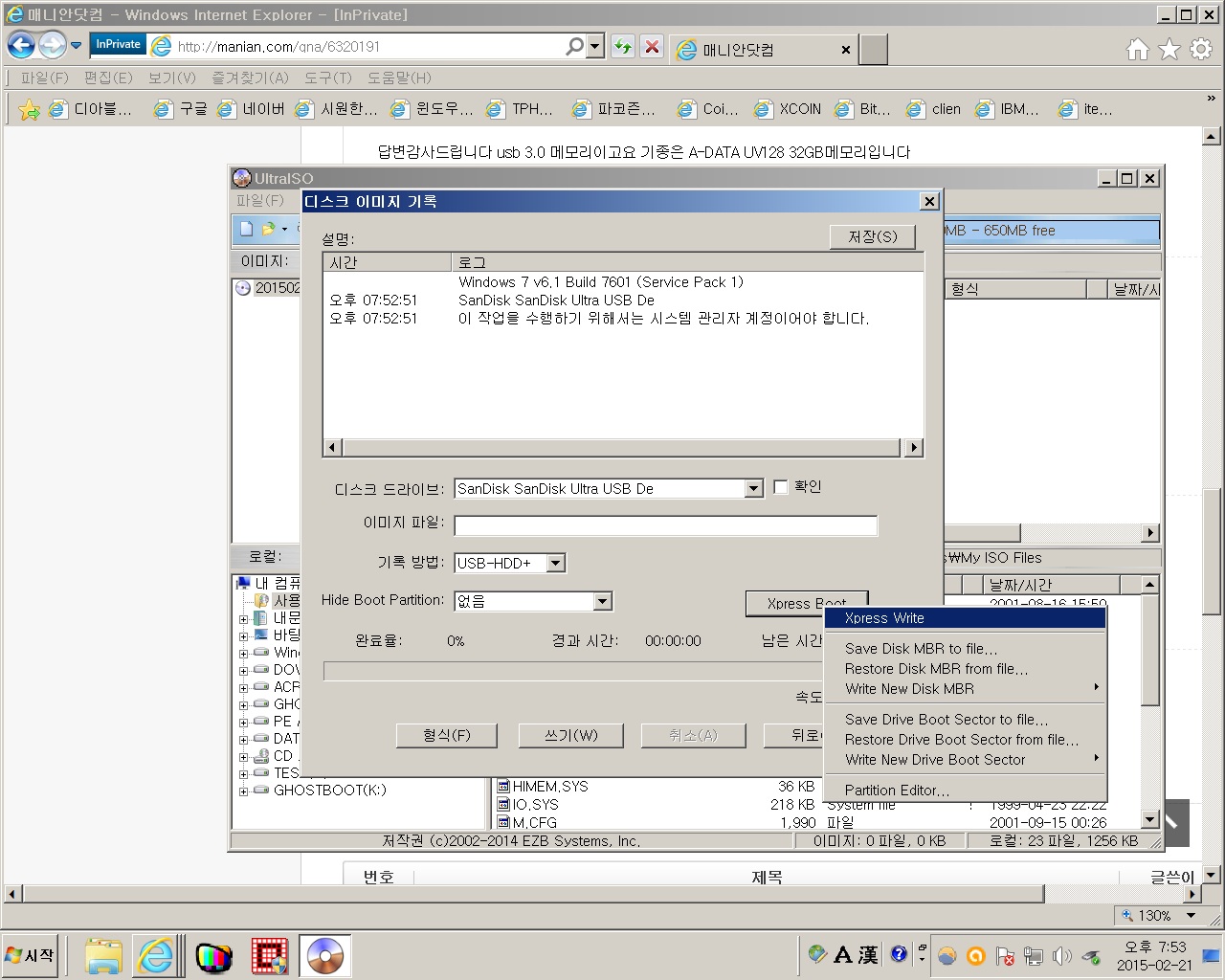The image size is (1225, 980).
Task: Open the IE 도구(T) menu
Action: [x=328, y=78]
